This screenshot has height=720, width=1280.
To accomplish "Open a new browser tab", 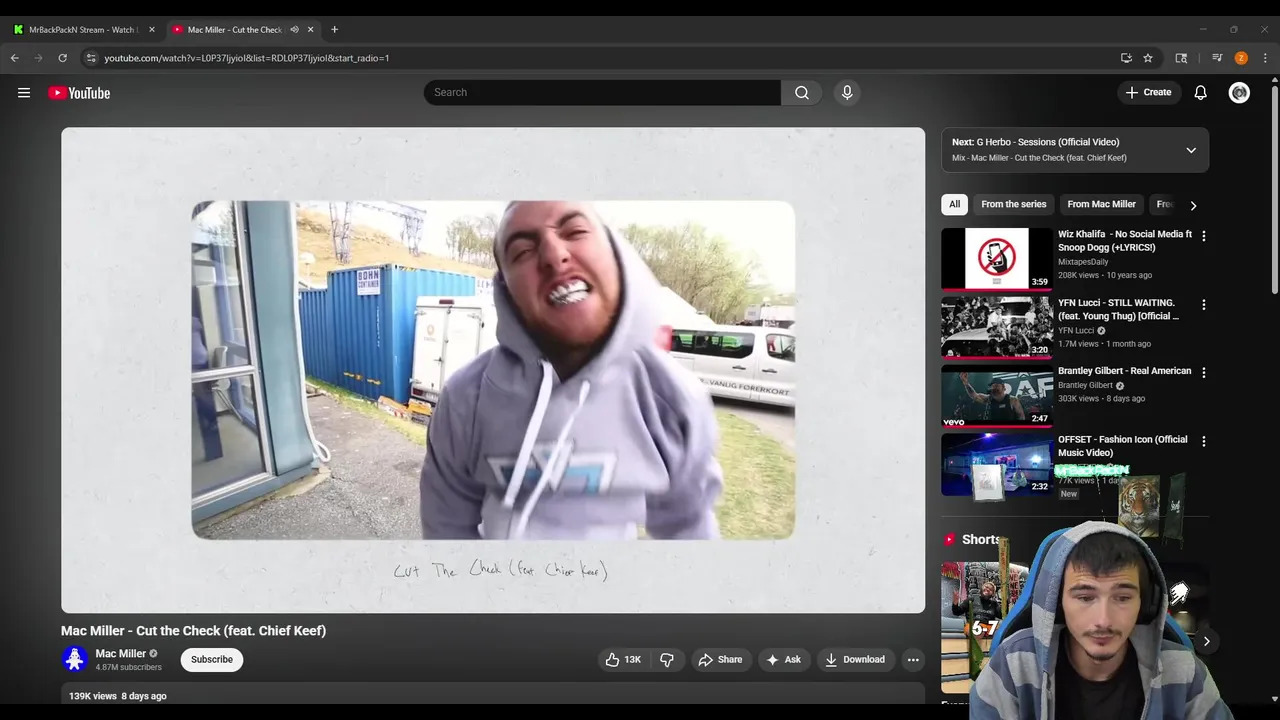I will (x=334, y=30).
